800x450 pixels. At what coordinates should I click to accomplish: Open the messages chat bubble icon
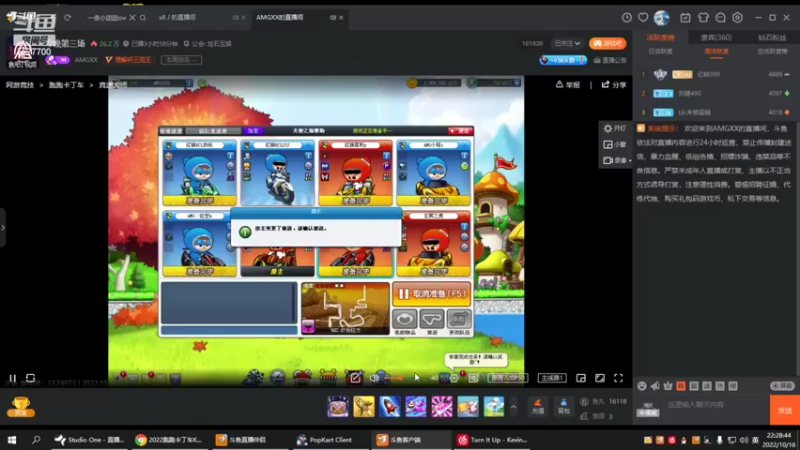click(x=720, y=18)
